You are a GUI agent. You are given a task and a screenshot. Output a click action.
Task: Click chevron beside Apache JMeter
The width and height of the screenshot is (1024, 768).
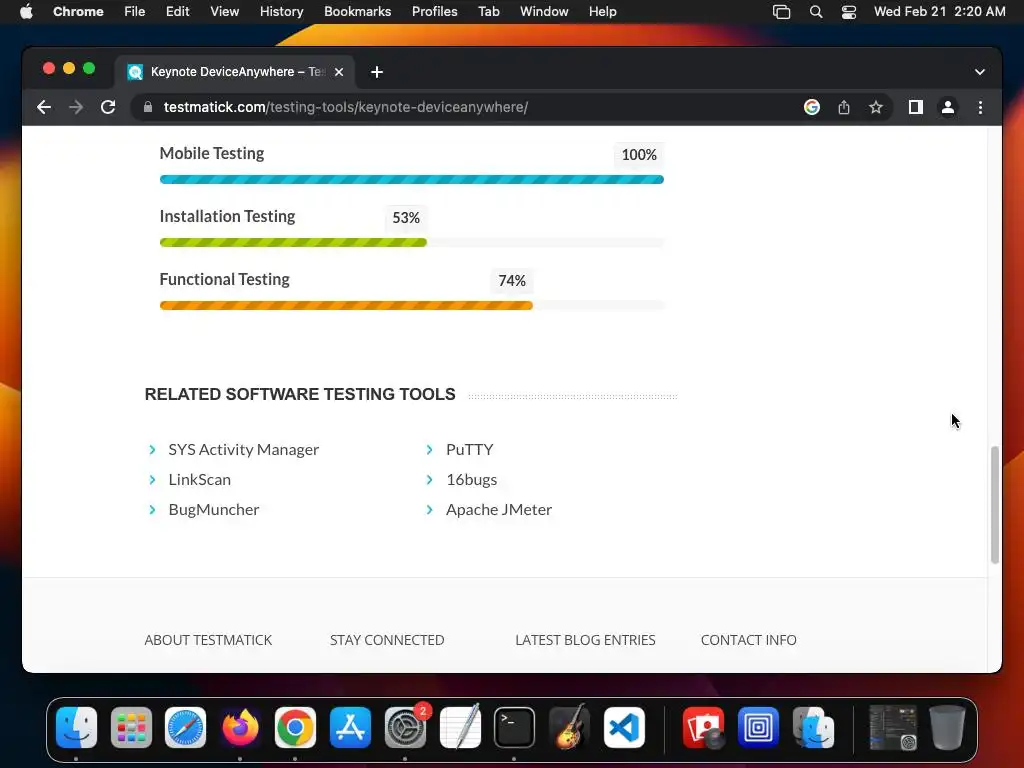(429, 509)
